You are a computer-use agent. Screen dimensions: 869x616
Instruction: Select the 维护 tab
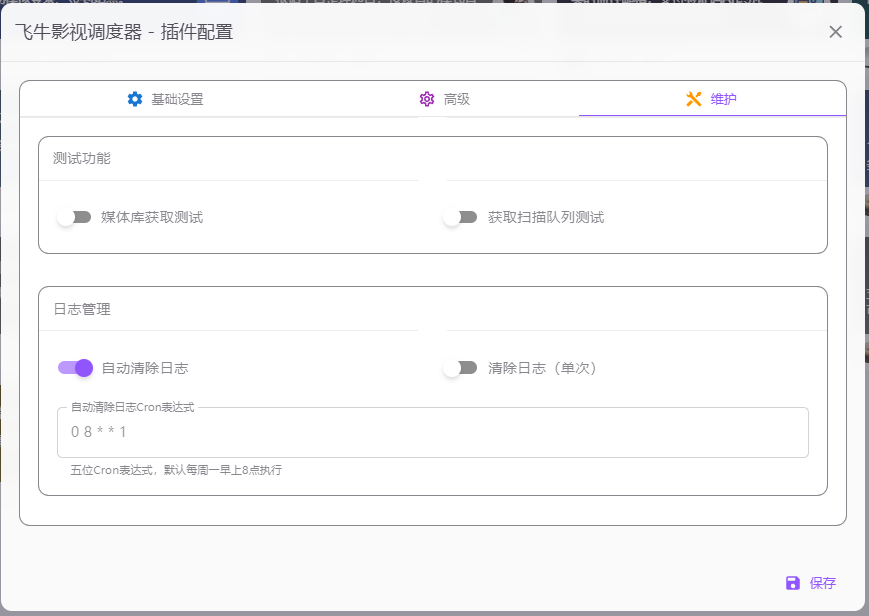point(712,99)
